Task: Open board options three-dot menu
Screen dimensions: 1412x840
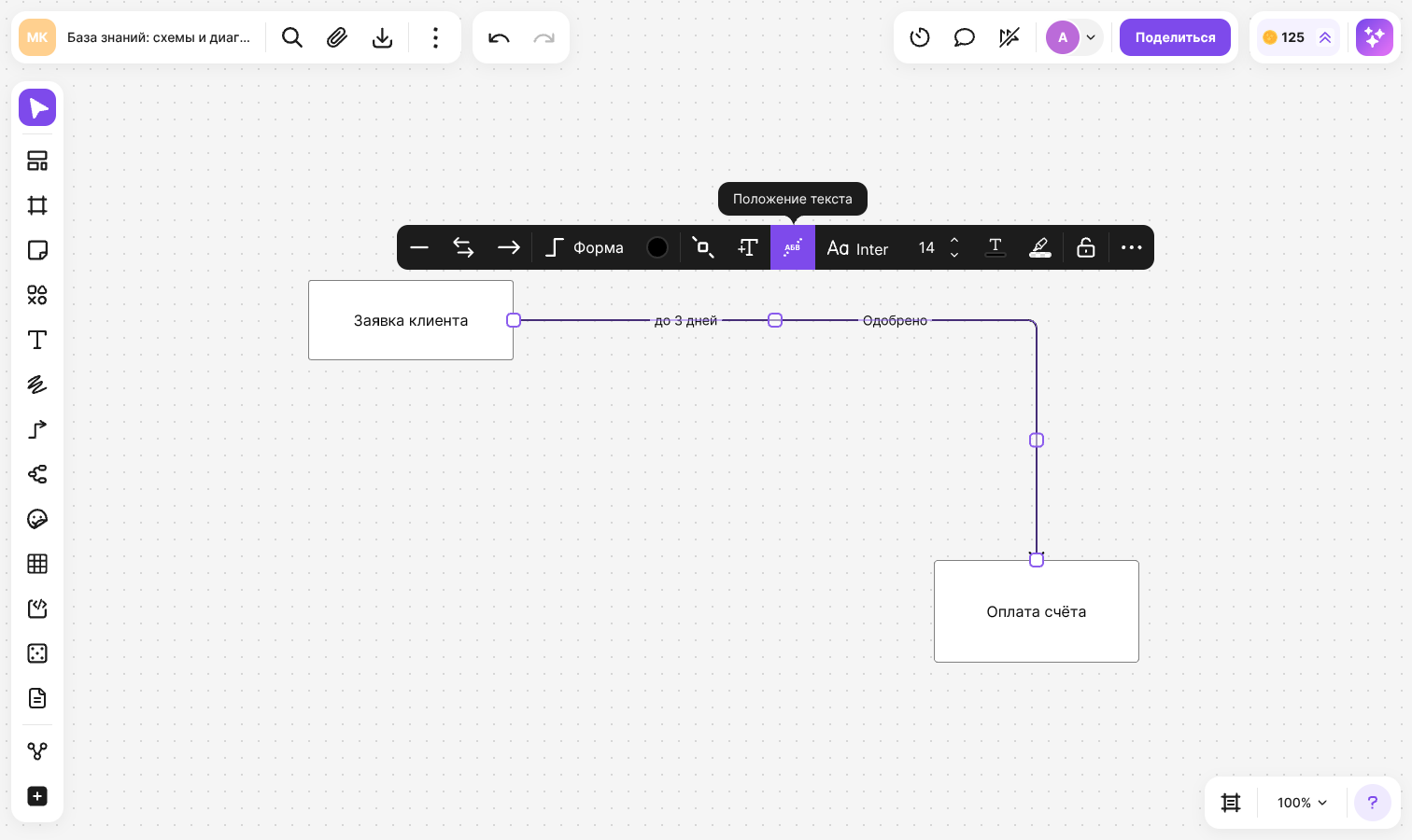Action: [435, 37]
